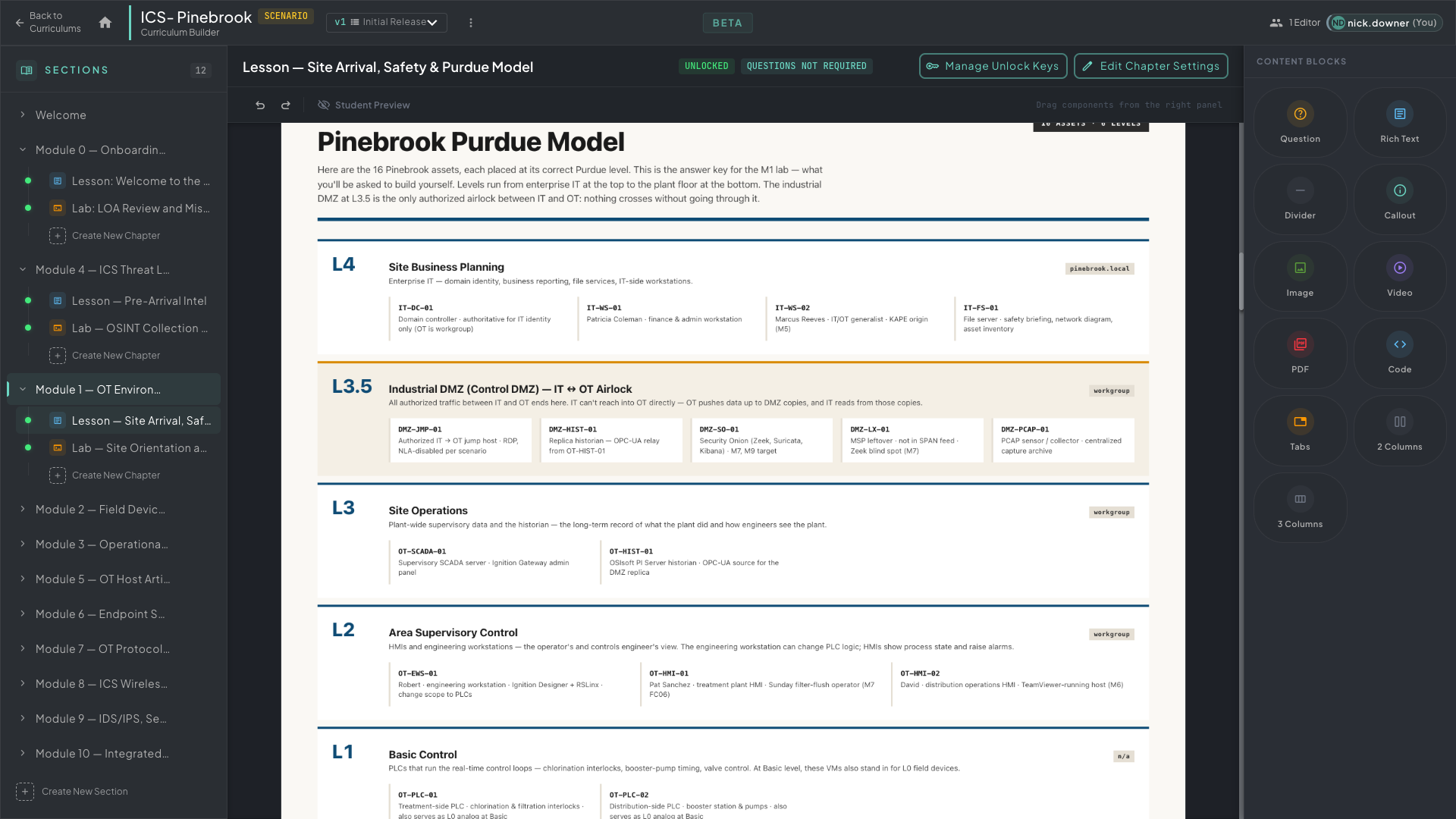Screen dimensions: 1456x819
Task: Add a Question content block
Action: pyautogui.click(x=1300, y=123)
